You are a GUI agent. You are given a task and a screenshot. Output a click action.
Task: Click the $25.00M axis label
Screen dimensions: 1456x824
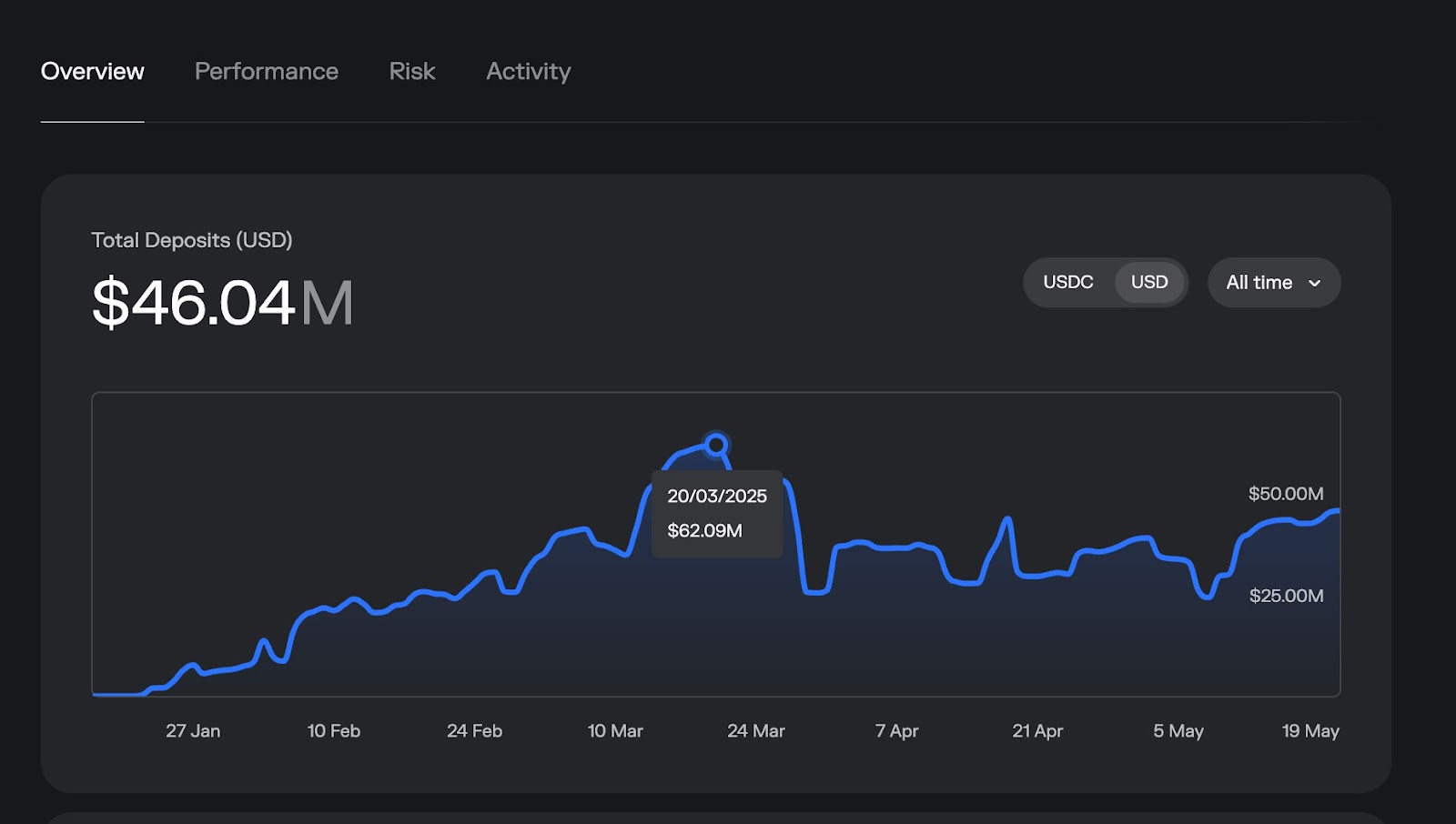[x=1286, y=596]
